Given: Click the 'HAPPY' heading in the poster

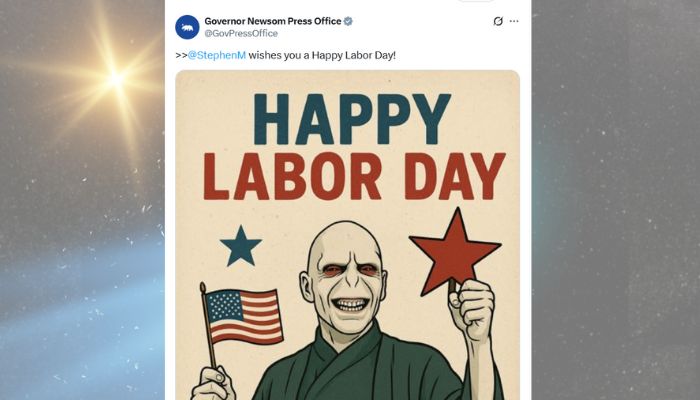Looking at the screenshot, I should pyautogui.click(x=345, y=119).
